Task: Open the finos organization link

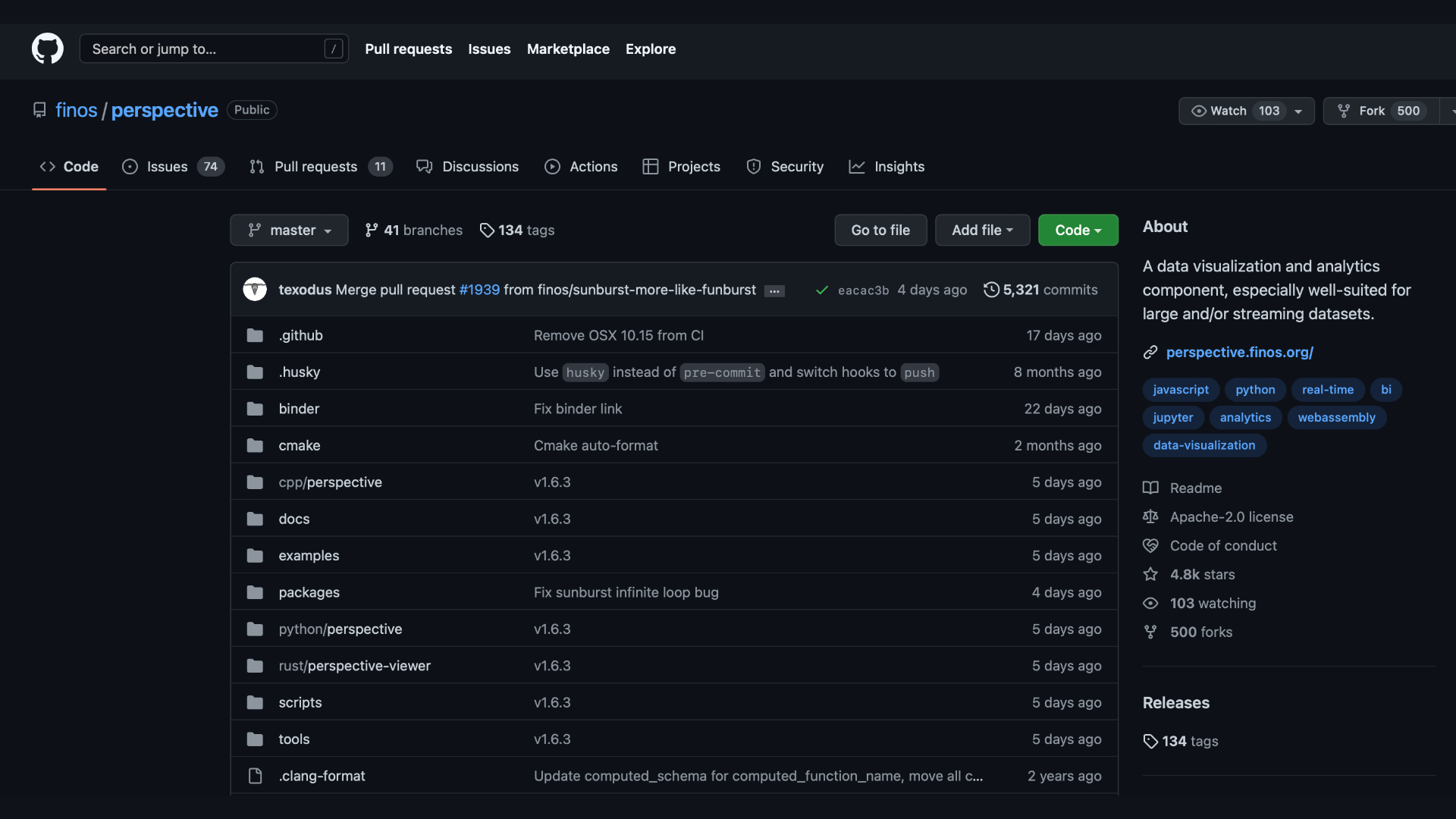Action: 77,111
